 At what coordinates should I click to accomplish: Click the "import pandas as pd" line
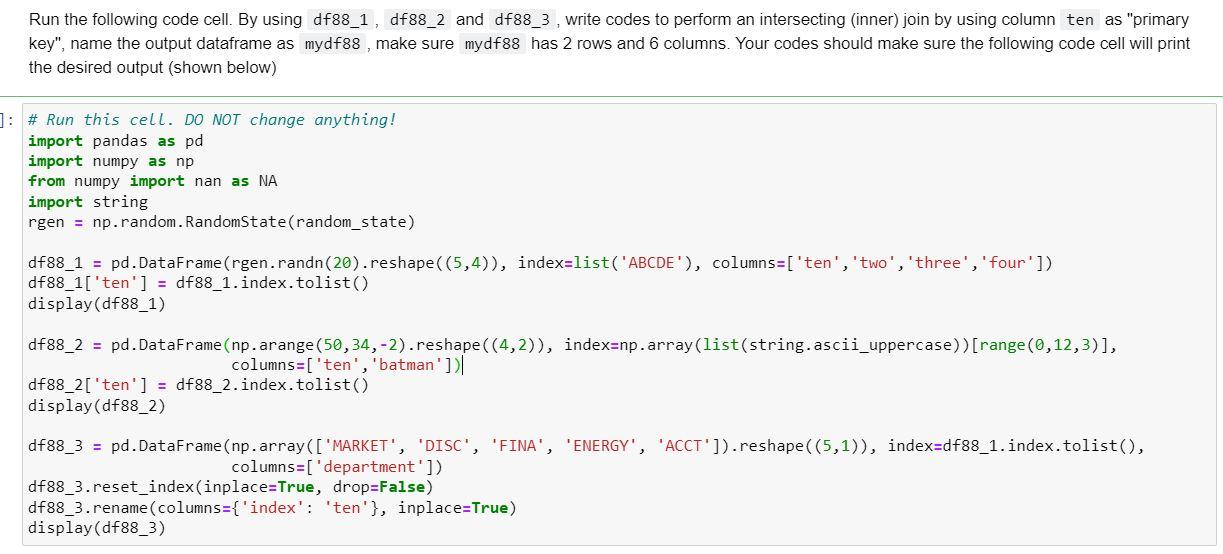[115, 140]
